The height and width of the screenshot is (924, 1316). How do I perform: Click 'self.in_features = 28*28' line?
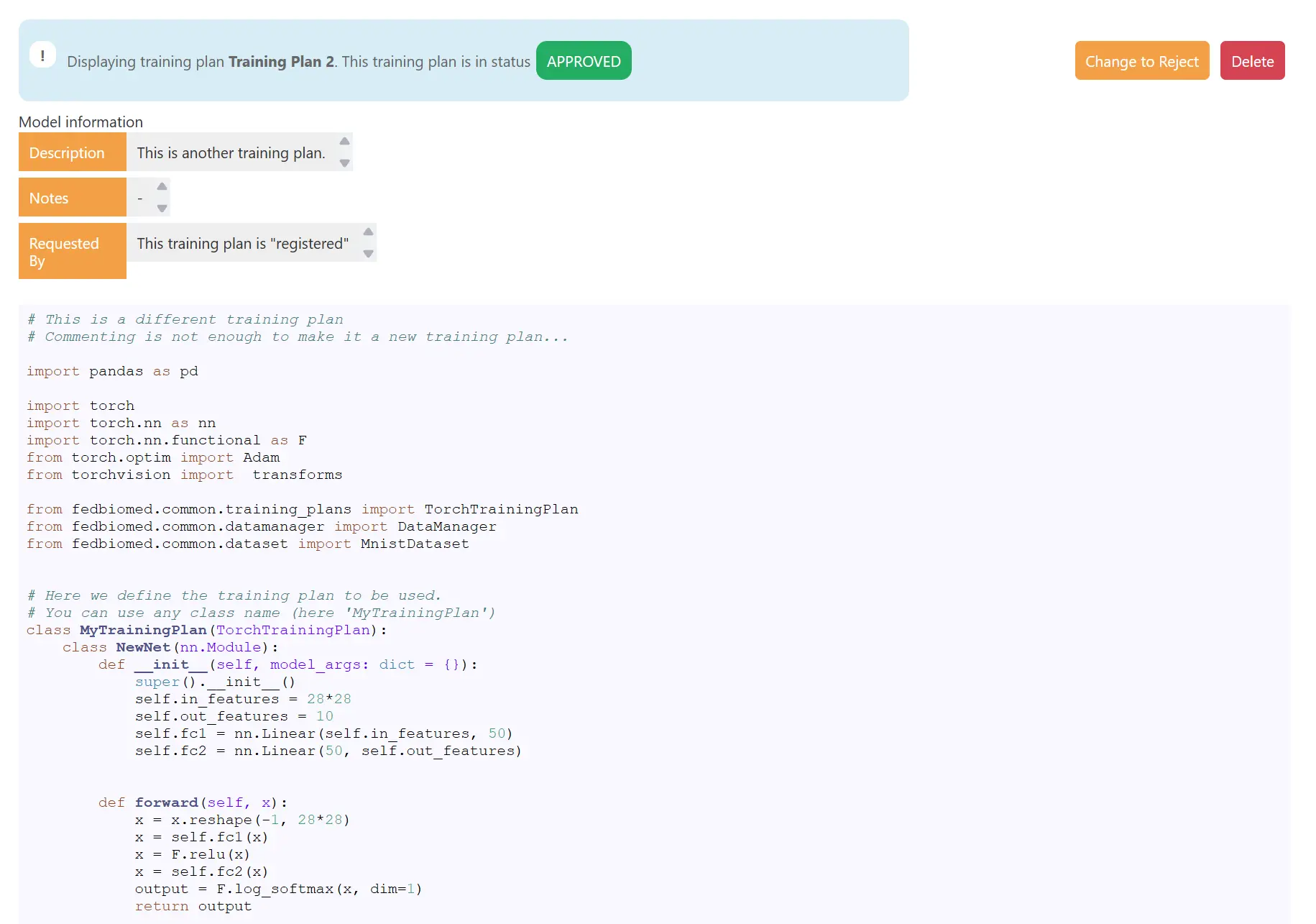click(243, 699)
